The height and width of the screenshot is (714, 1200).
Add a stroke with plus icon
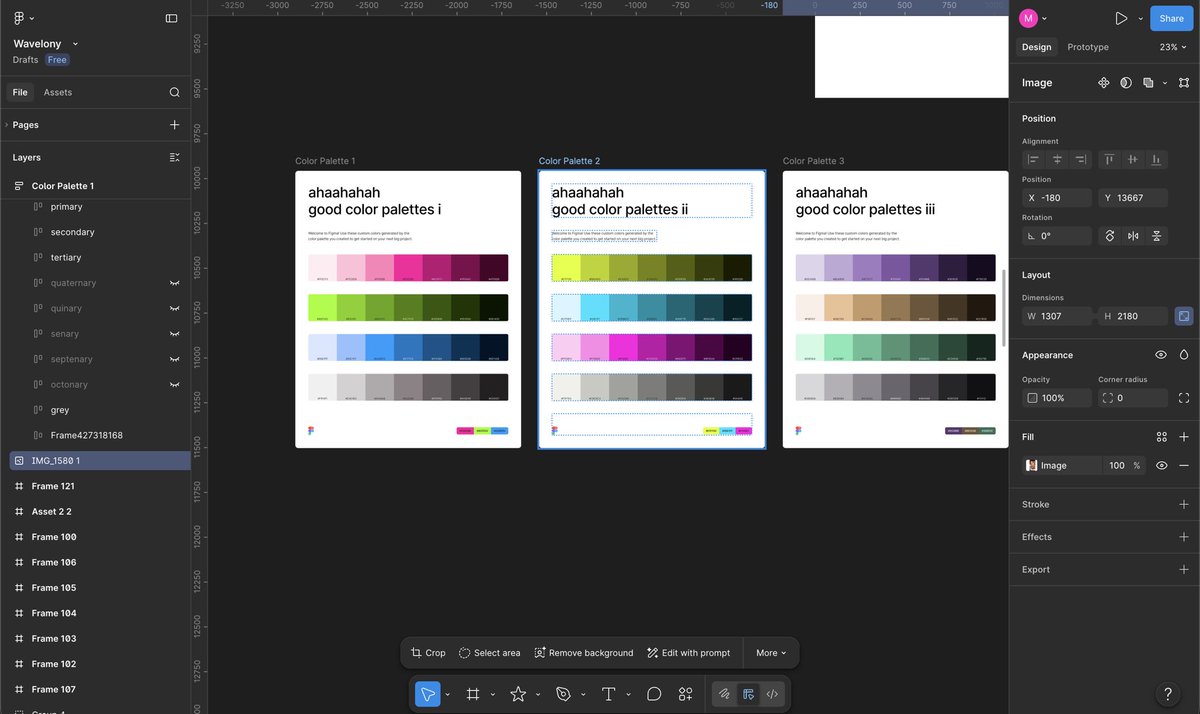tap(1184, 505)
